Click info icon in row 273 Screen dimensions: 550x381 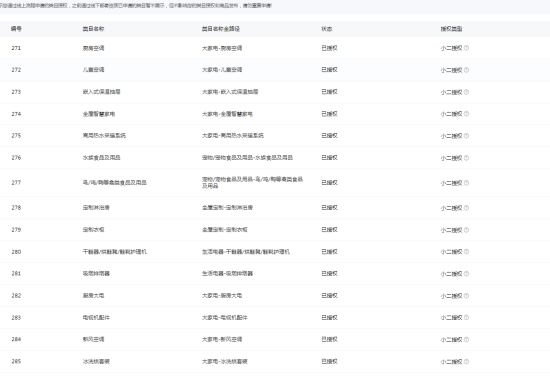pos(466,92)
